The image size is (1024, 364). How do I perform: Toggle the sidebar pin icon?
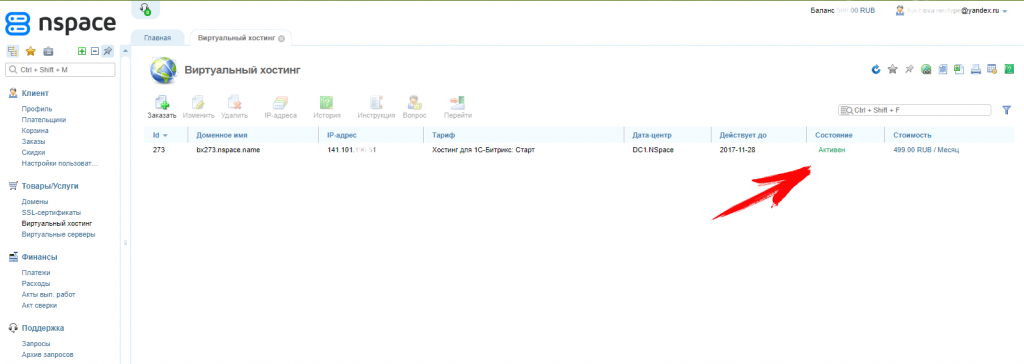[x=108, y=52]
